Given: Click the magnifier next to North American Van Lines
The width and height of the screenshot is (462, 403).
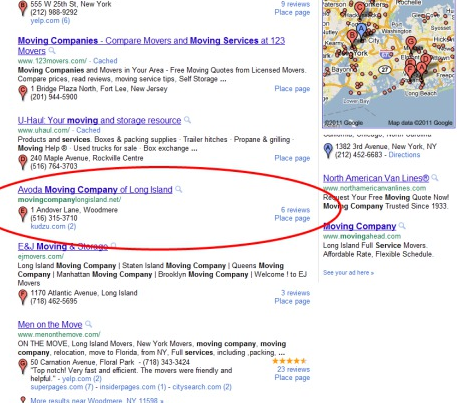Looking at the screenshot, I should [x=435, y=178].
